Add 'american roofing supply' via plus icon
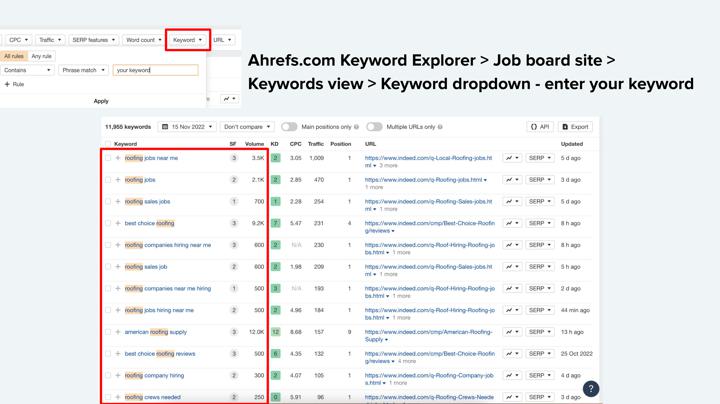The image size is (720, 404). [x=118, y=332]
